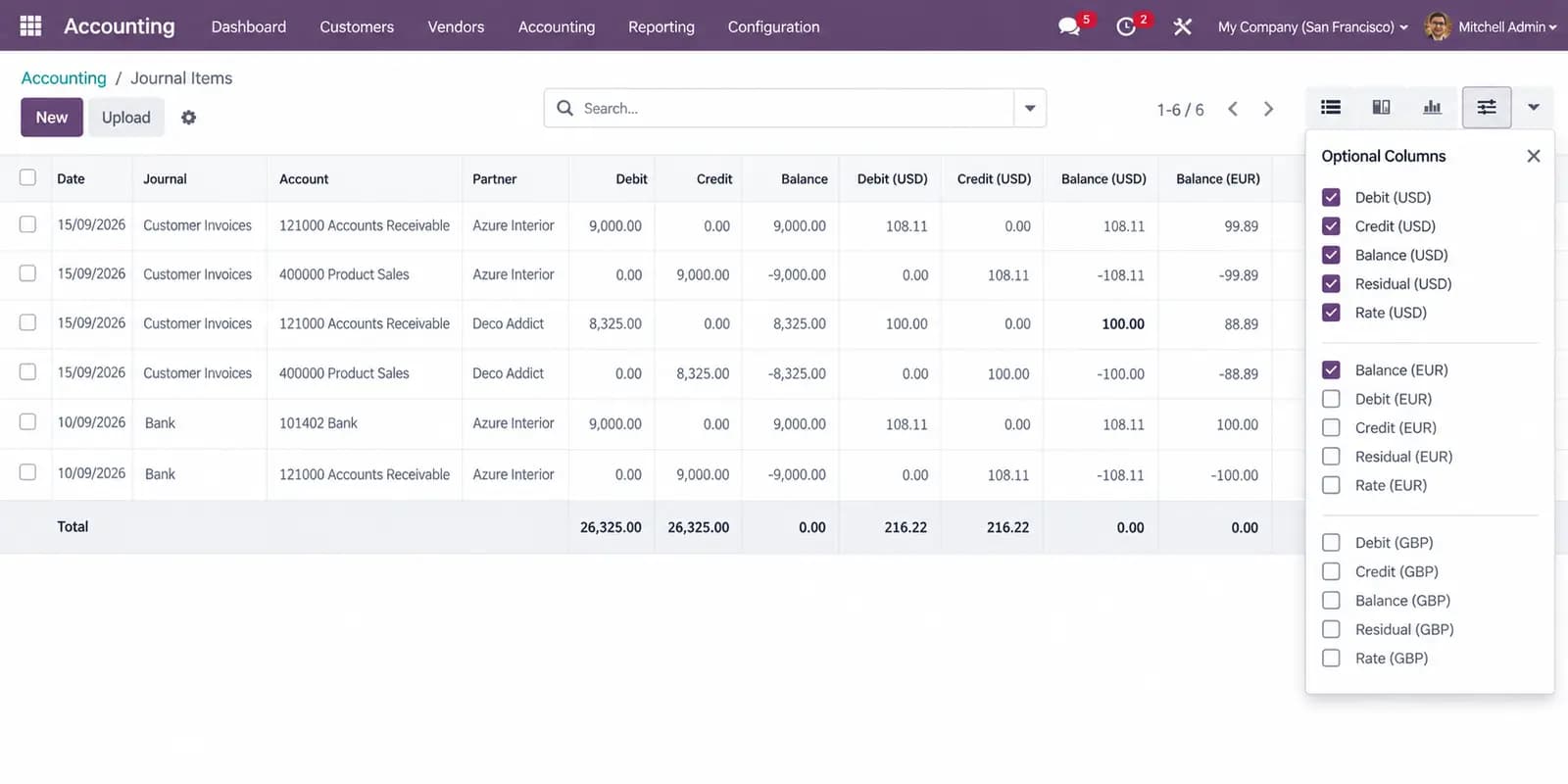This screenshot has width=1568, height=784.
Task: Open the company switcher dropdown
Action: (1313, 26)
